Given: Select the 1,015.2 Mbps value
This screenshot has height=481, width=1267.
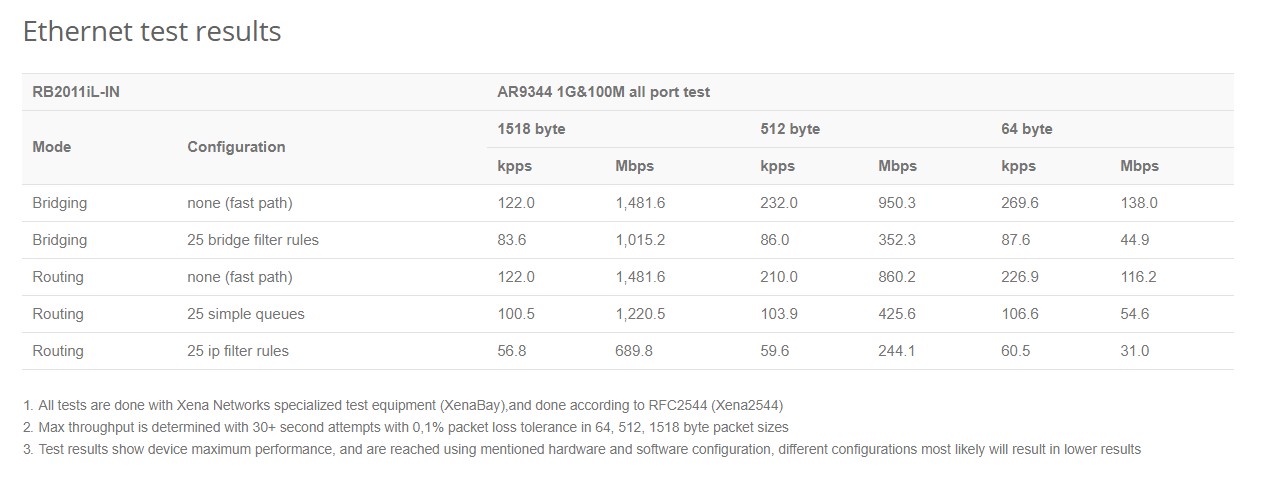Looking at the screenshot, I should (x=640, y=240).
